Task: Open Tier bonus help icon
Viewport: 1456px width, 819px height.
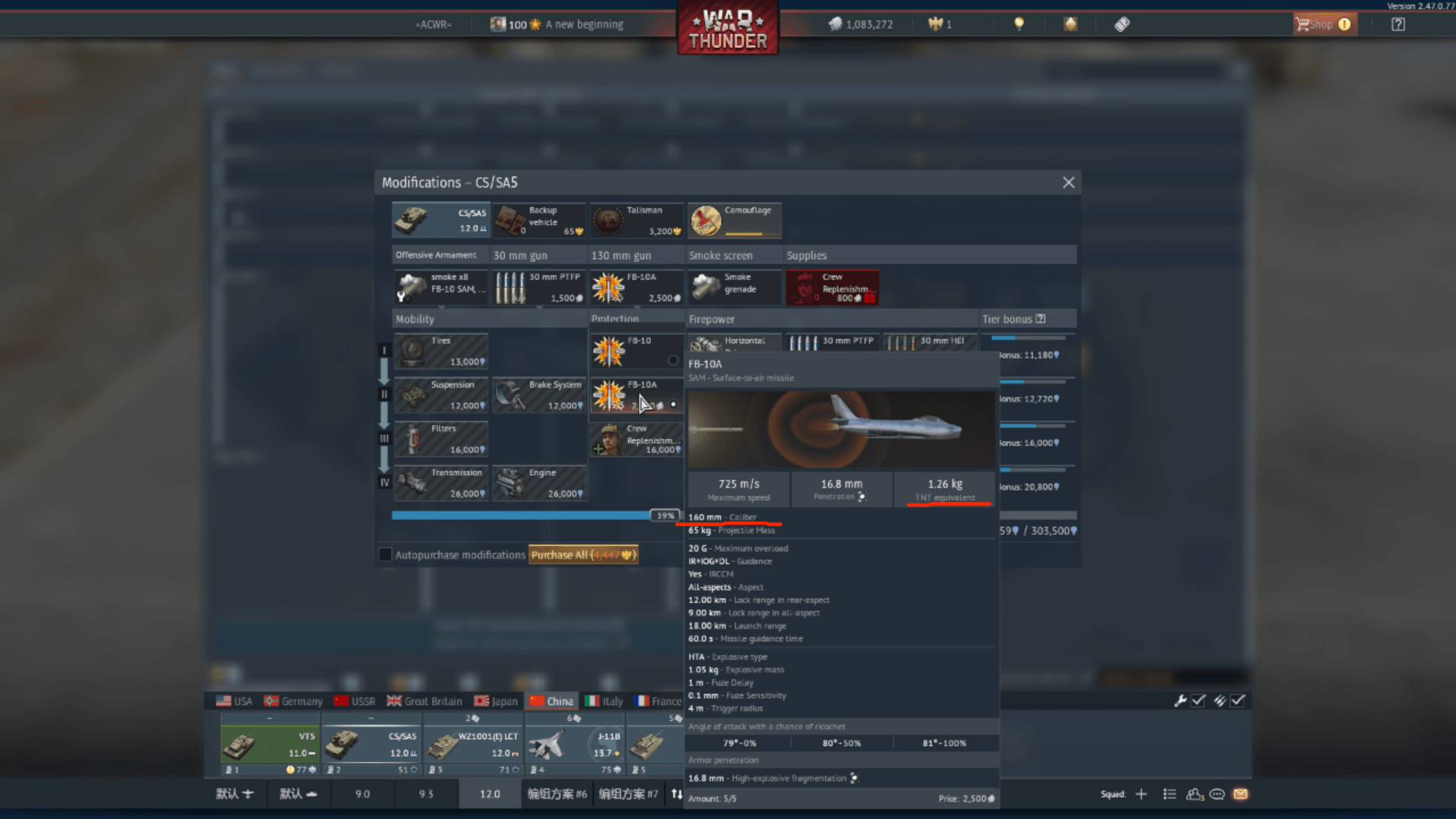Action: [x=1040, y=319]
